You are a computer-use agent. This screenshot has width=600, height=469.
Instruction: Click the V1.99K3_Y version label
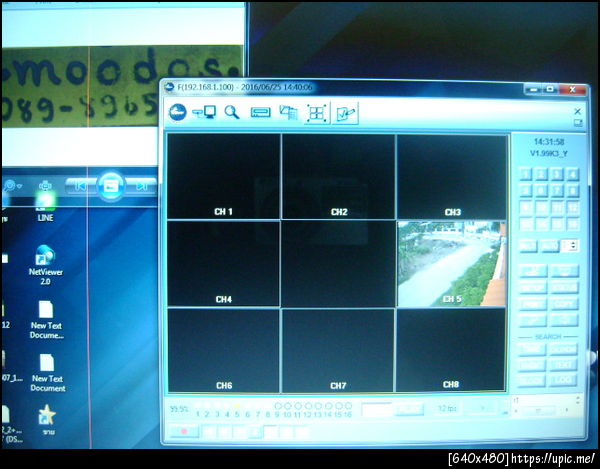coord(549,153)
